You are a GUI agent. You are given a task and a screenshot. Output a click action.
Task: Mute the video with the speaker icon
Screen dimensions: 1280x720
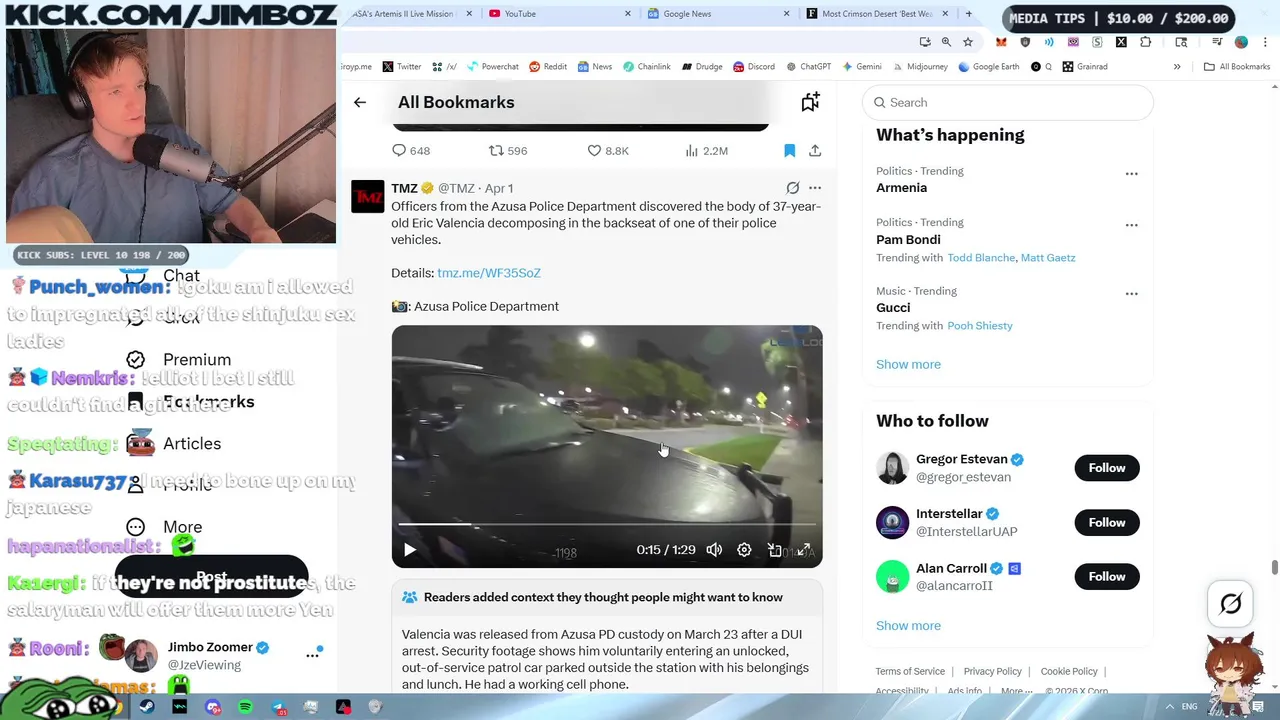(714, 550)
